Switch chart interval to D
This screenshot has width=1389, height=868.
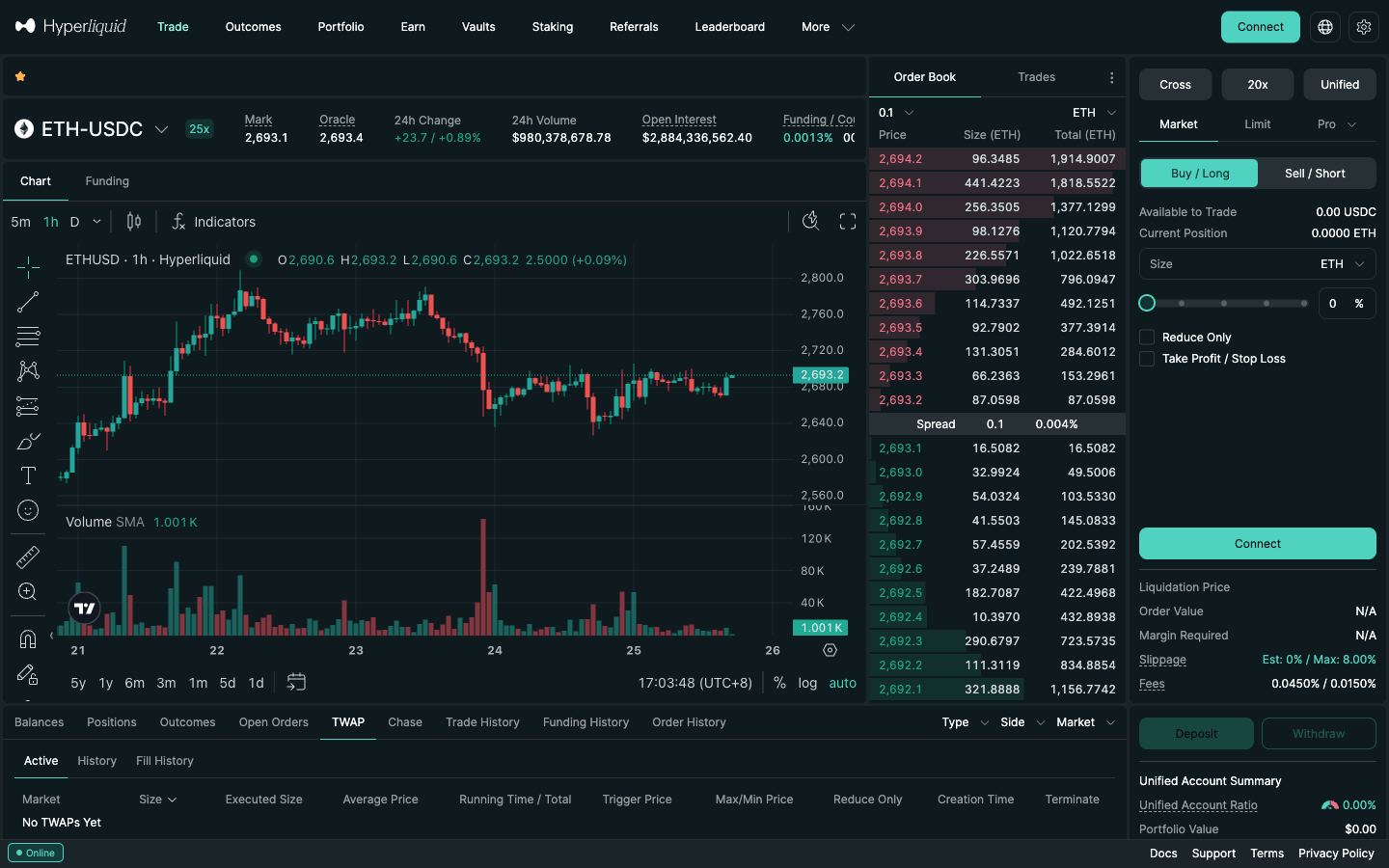[x=74, y=222]
